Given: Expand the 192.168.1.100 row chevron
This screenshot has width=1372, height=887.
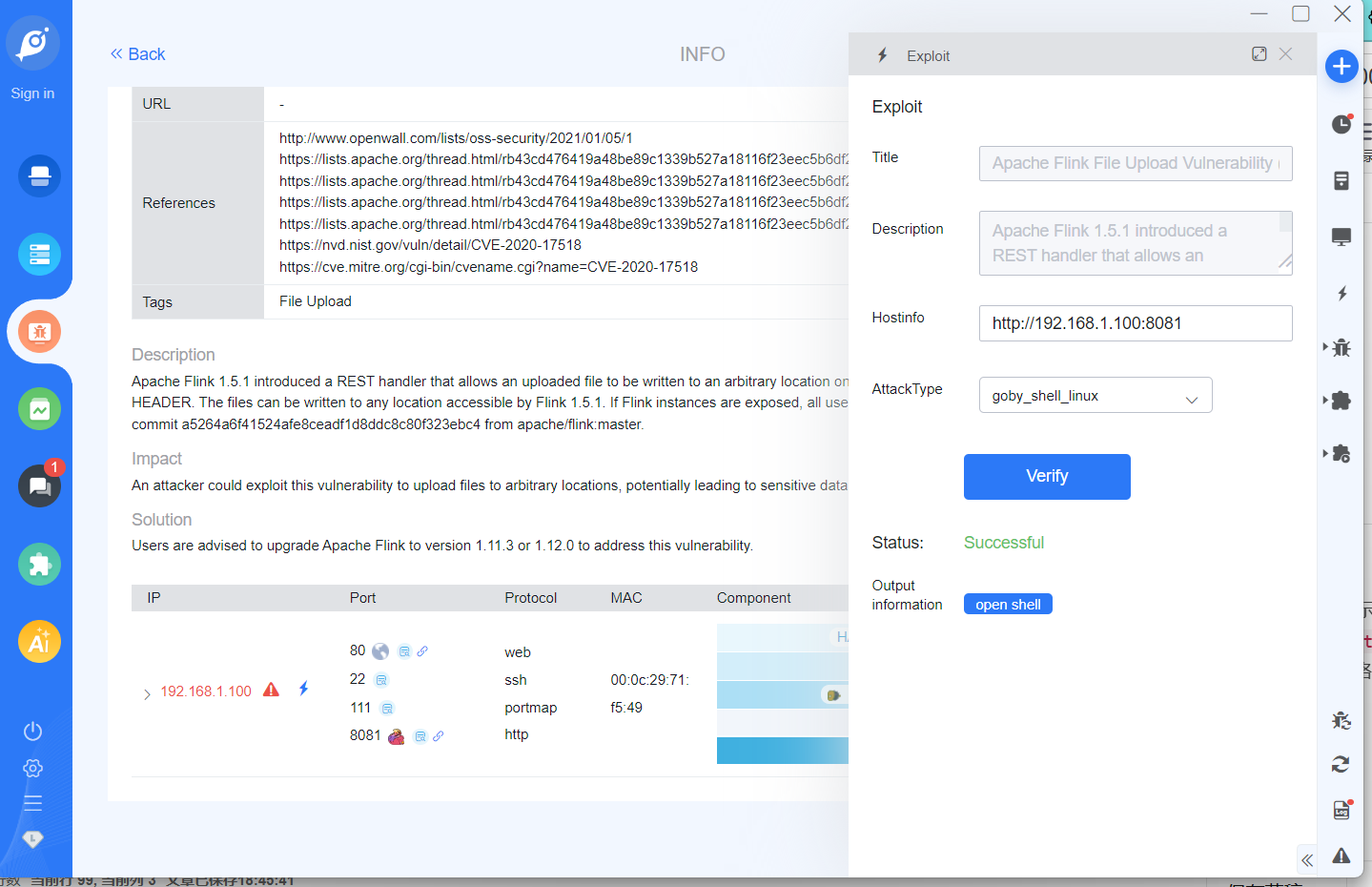Looking at the screenshot, I should pyautogui.click(x=147, y=693).
